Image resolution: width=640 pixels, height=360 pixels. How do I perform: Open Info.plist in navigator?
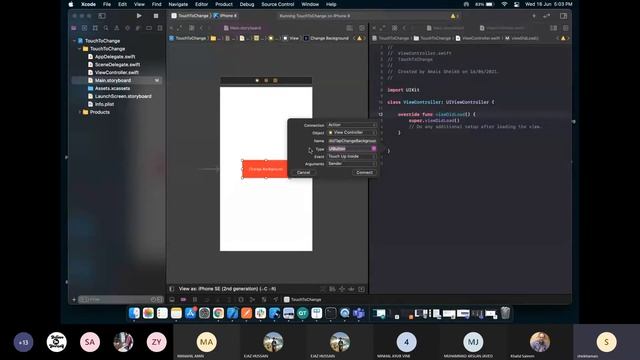(x=101, y=104)
